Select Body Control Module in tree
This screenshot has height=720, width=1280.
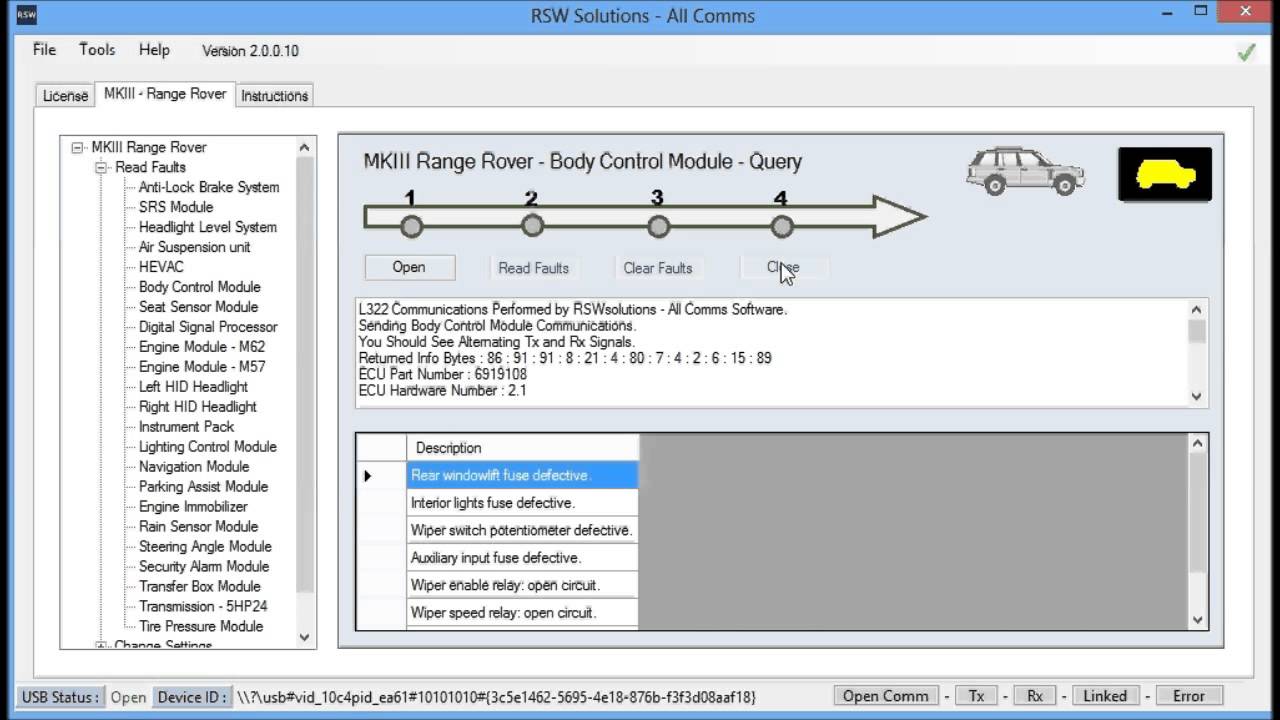[x=200, y=287]
